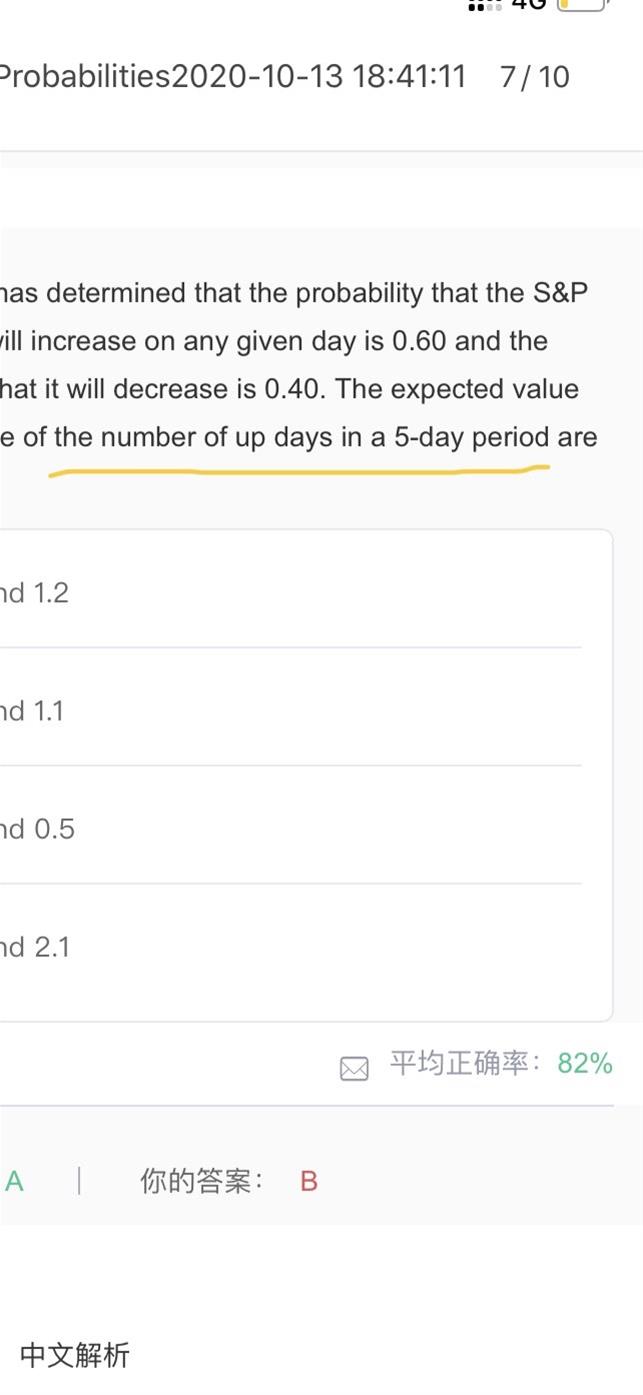Tap the battery icon in status bar
Image resolution: width=643 pixels, height=1395 pixels.
click(x=582, y=5)
